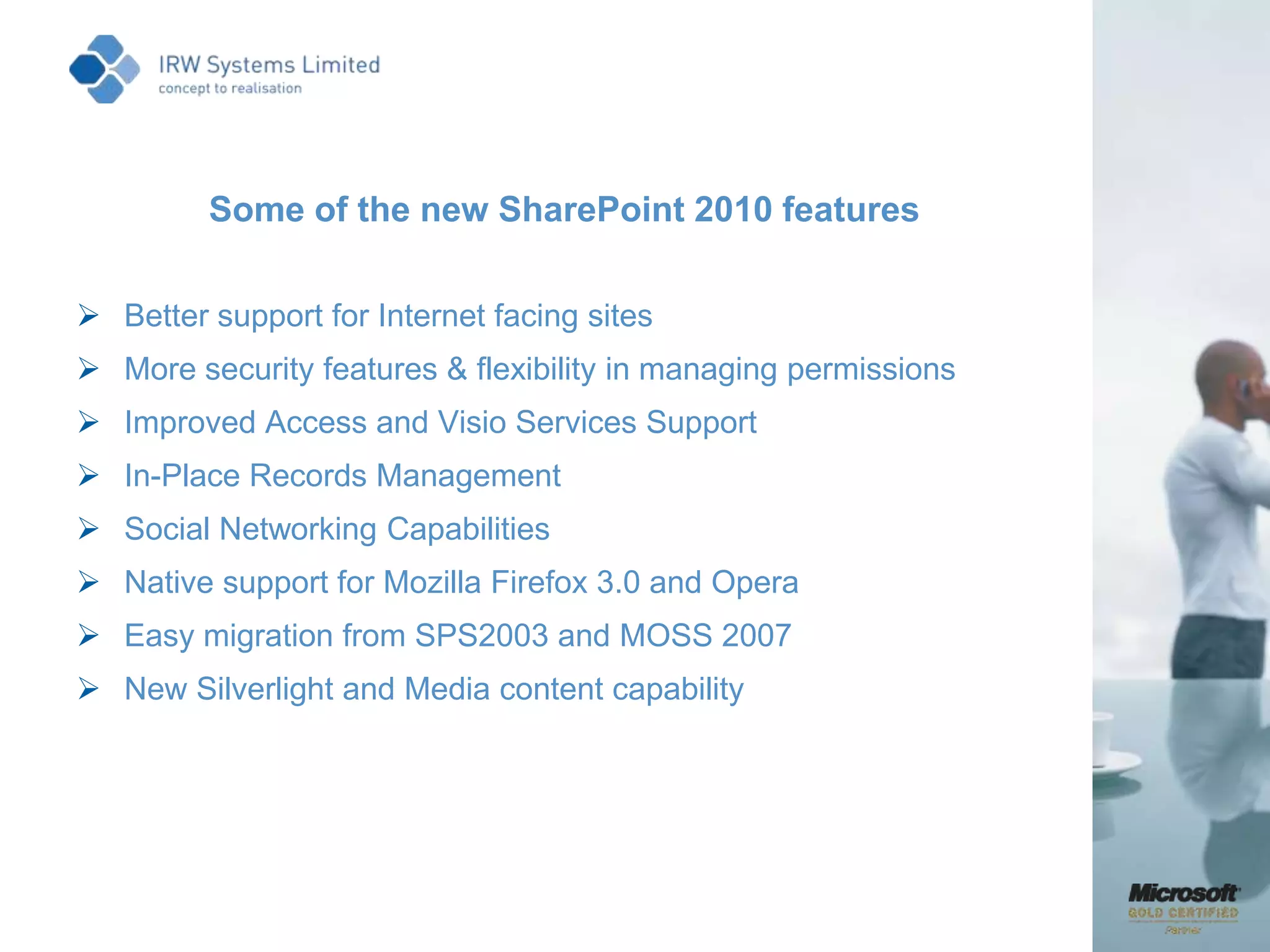Click the arrow bullet beside Better support
The width and height of the screenshot is (1270, 952).
point(89,316)
